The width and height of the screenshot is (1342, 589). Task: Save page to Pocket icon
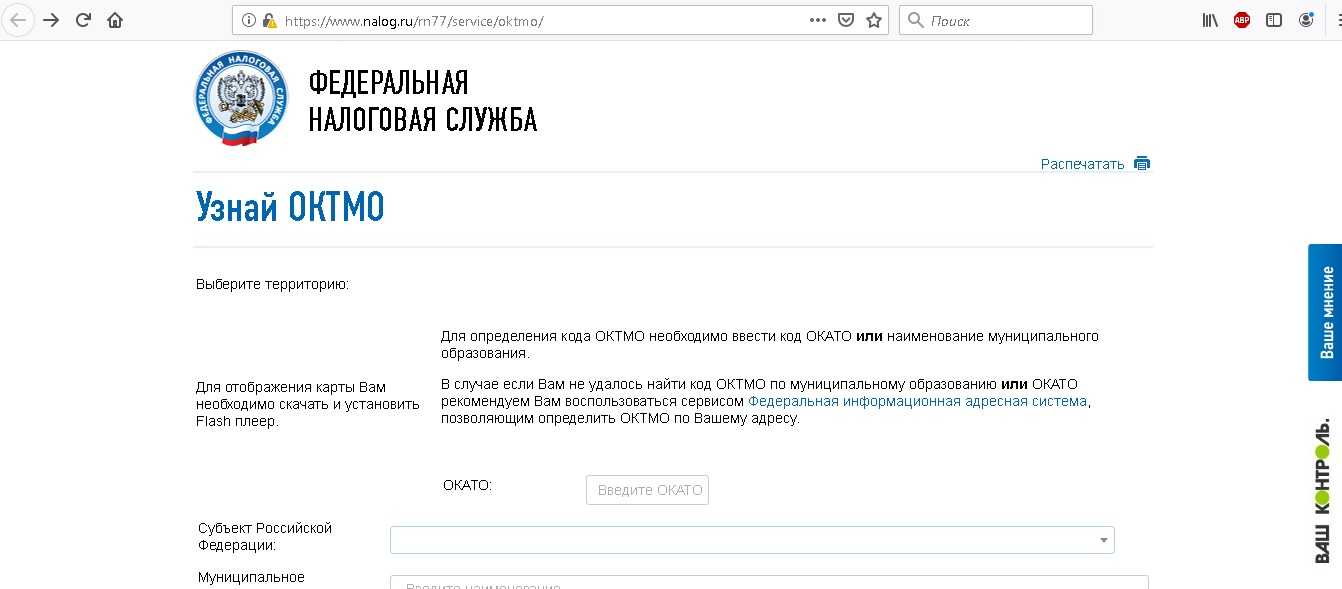click(x=846, y=20)
